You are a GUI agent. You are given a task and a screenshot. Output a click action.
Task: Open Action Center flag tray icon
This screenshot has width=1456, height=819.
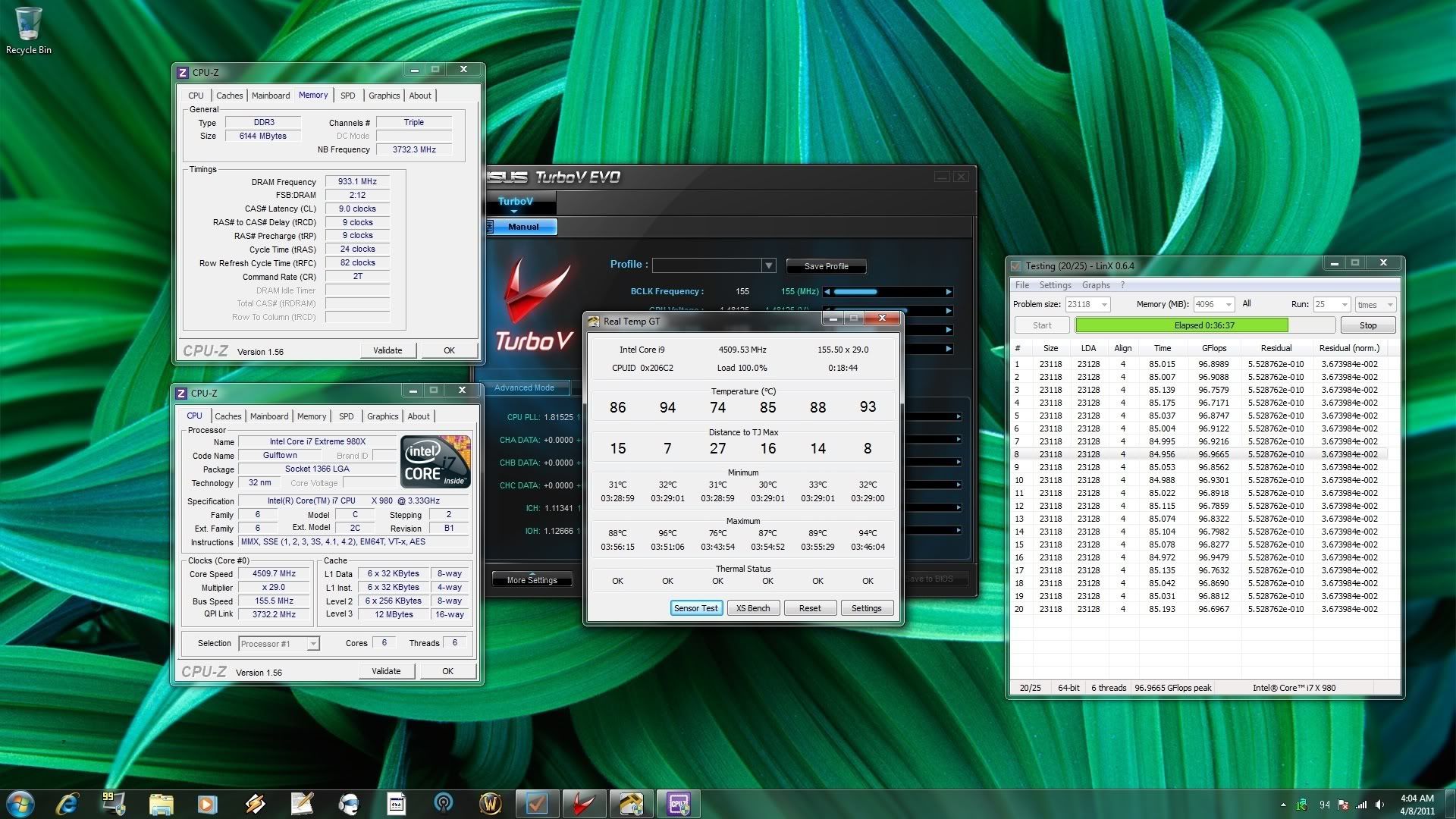pos(1343,805)
